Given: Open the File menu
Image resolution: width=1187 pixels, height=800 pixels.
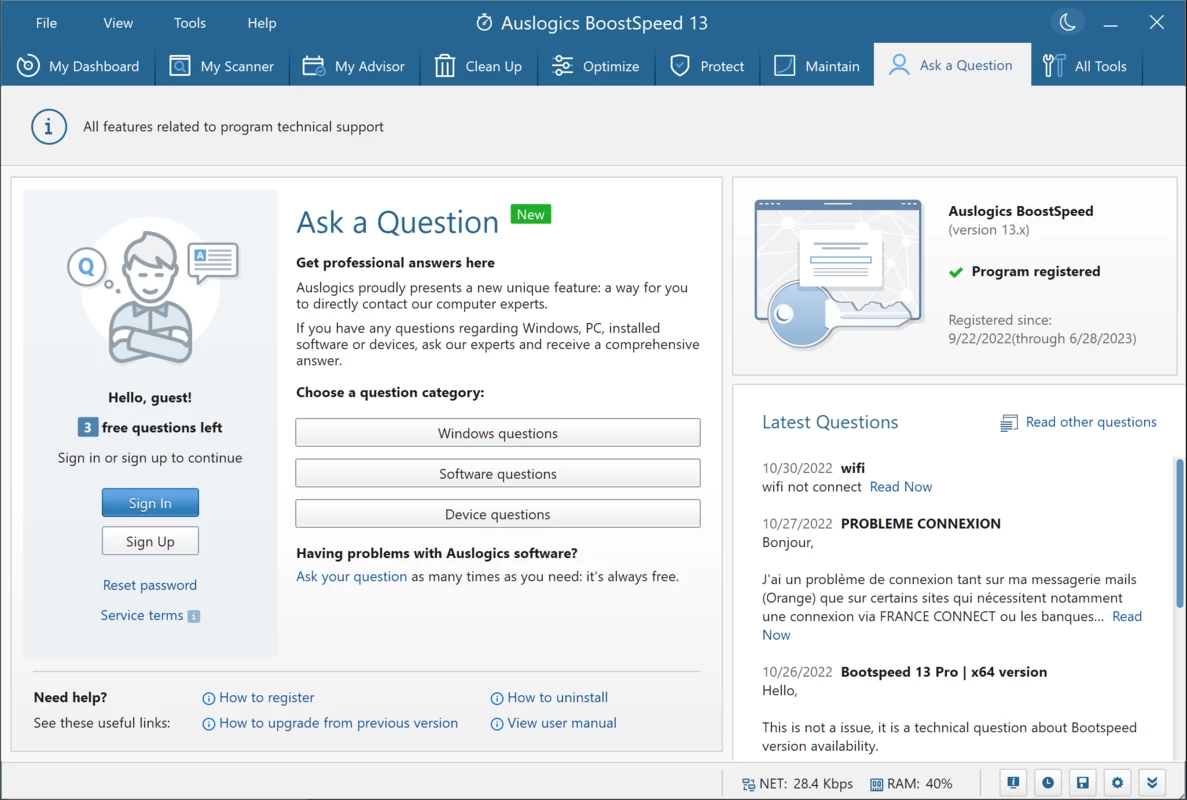Looking at the screenshot, I should pos(46,23).
